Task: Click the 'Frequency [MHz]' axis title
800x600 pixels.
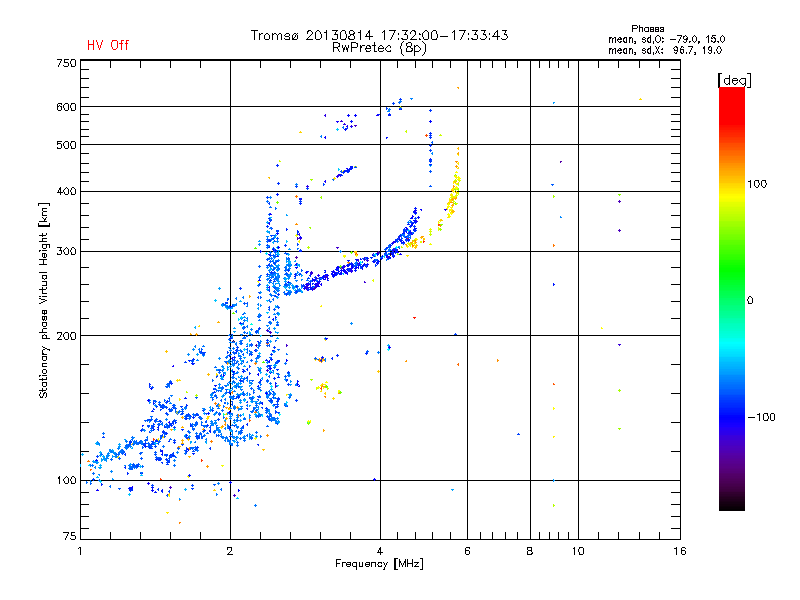Action: point(379,564)
